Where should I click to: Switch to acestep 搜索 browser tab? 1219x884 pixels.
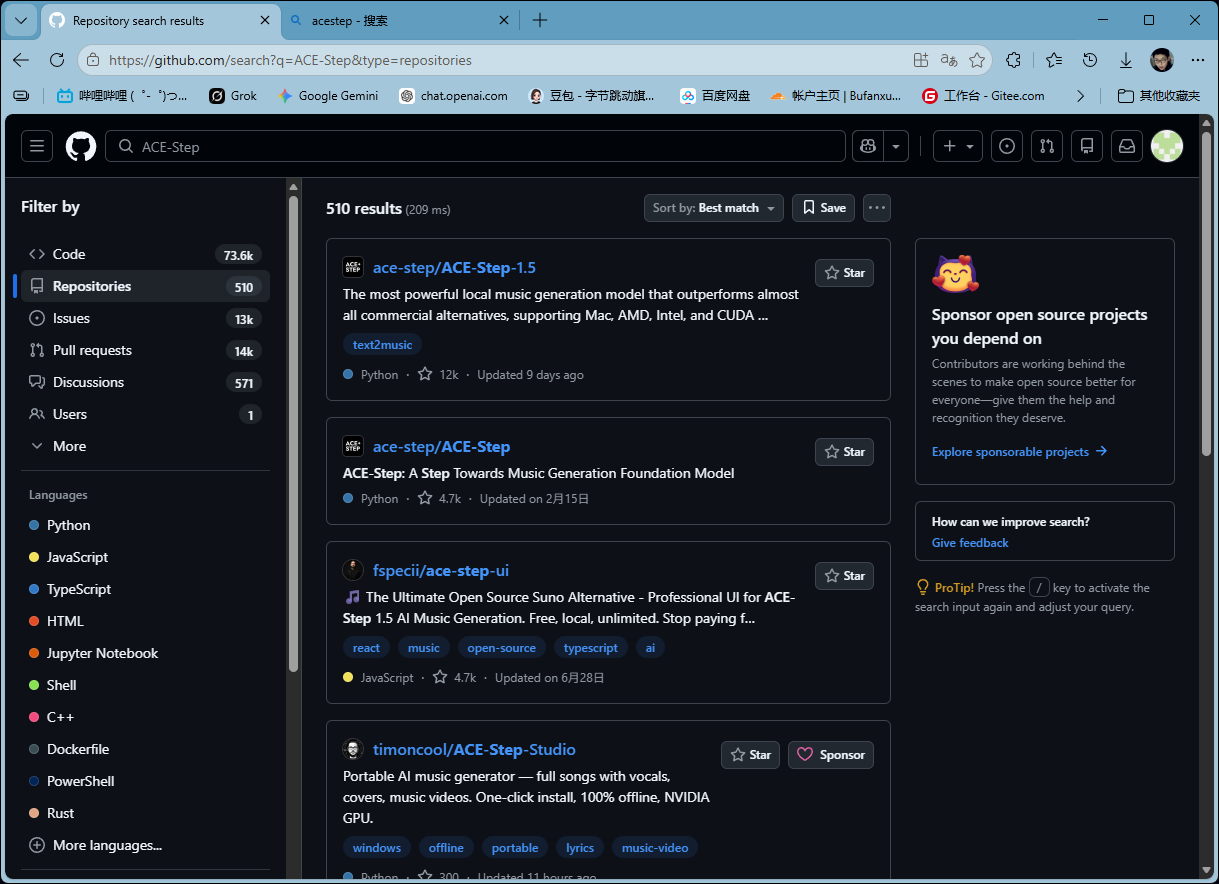(x=399, y=20)
